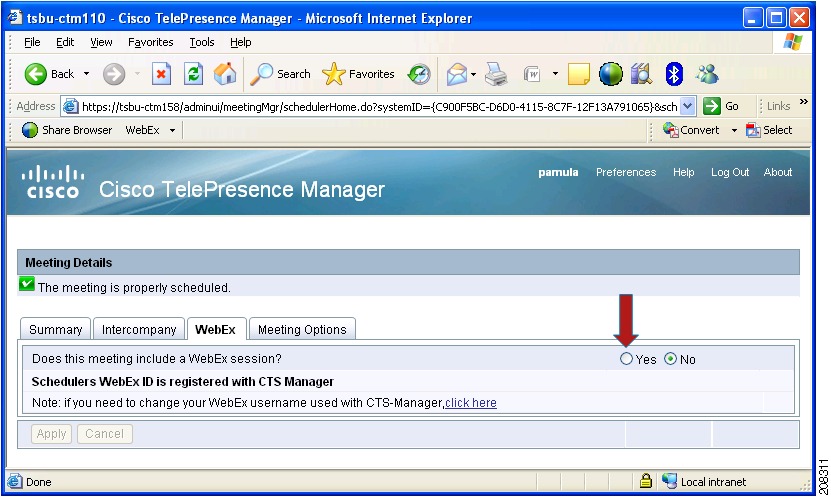Screen dimensions: 831x497
Task: Open the address bar URL dropdown
Action: (x=687, y=106)
